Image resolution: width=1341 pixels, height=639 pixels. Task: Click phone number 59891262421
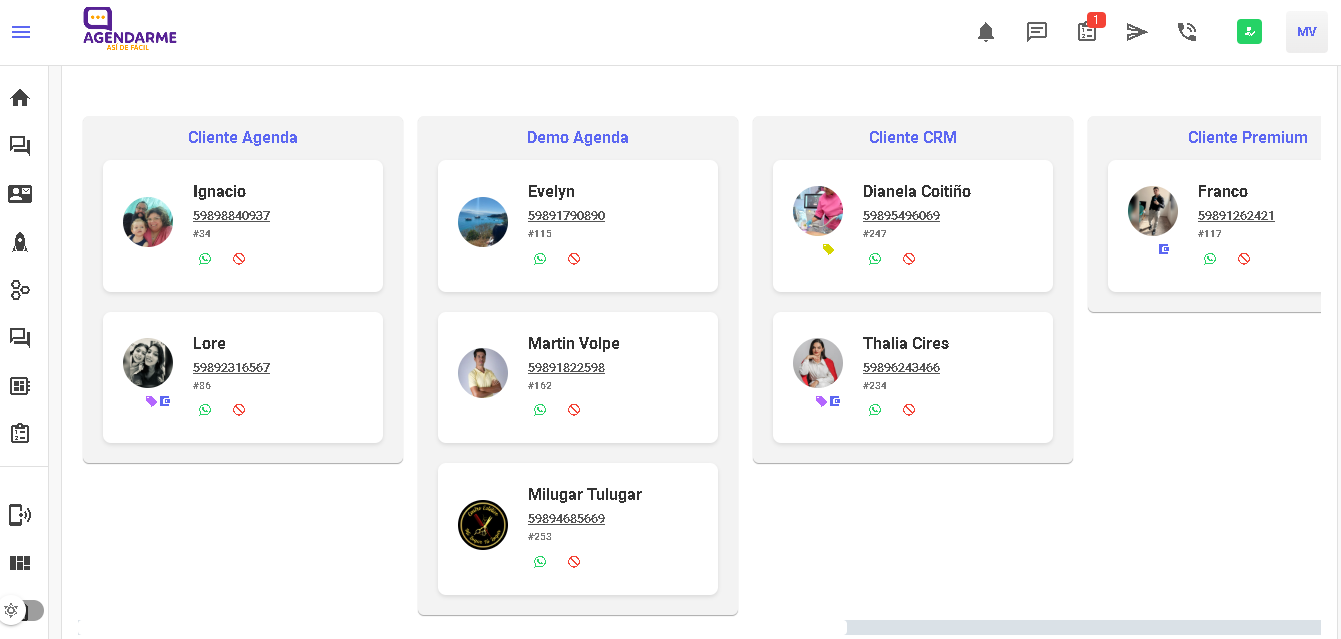1236,216
